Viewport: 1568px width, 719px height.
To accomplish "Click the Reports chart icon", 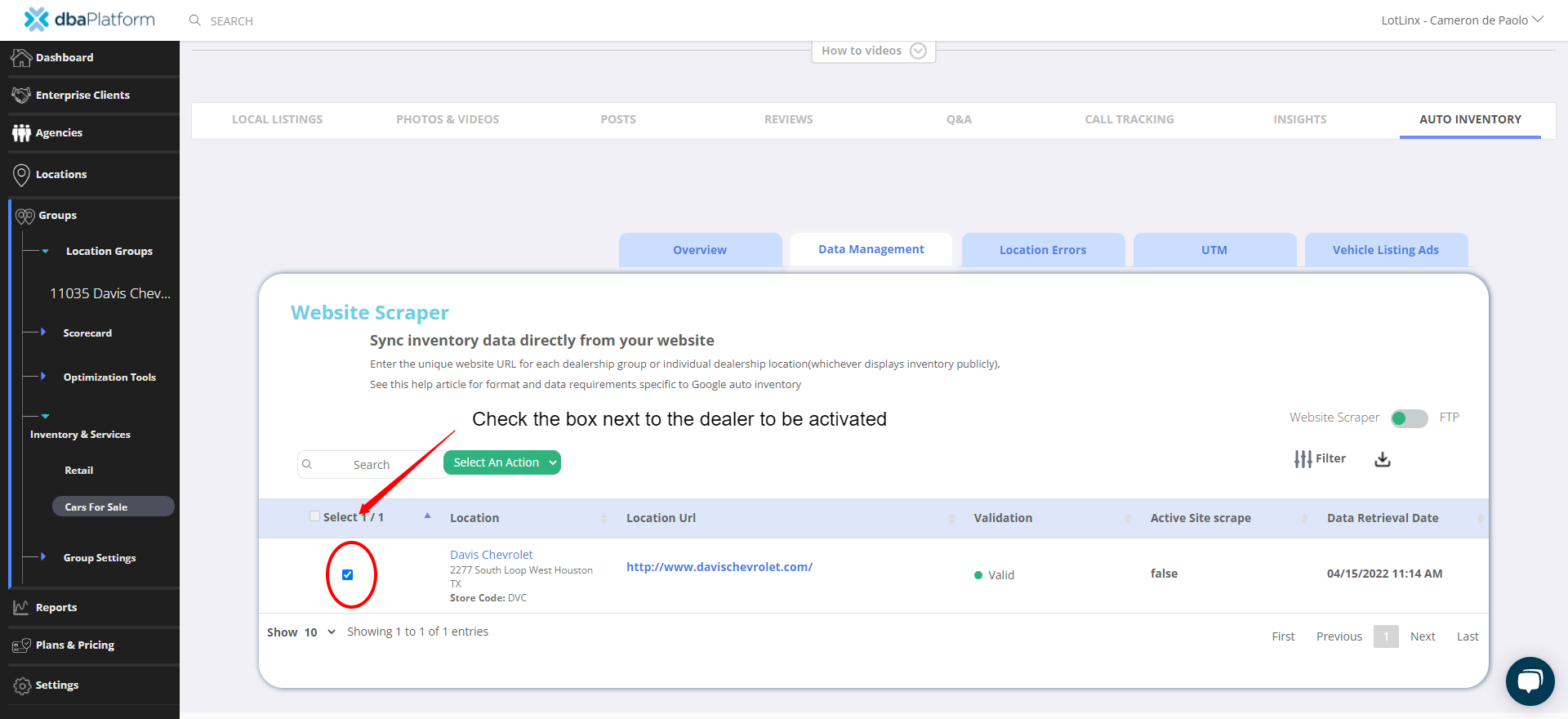I will [x=21, y=607].
